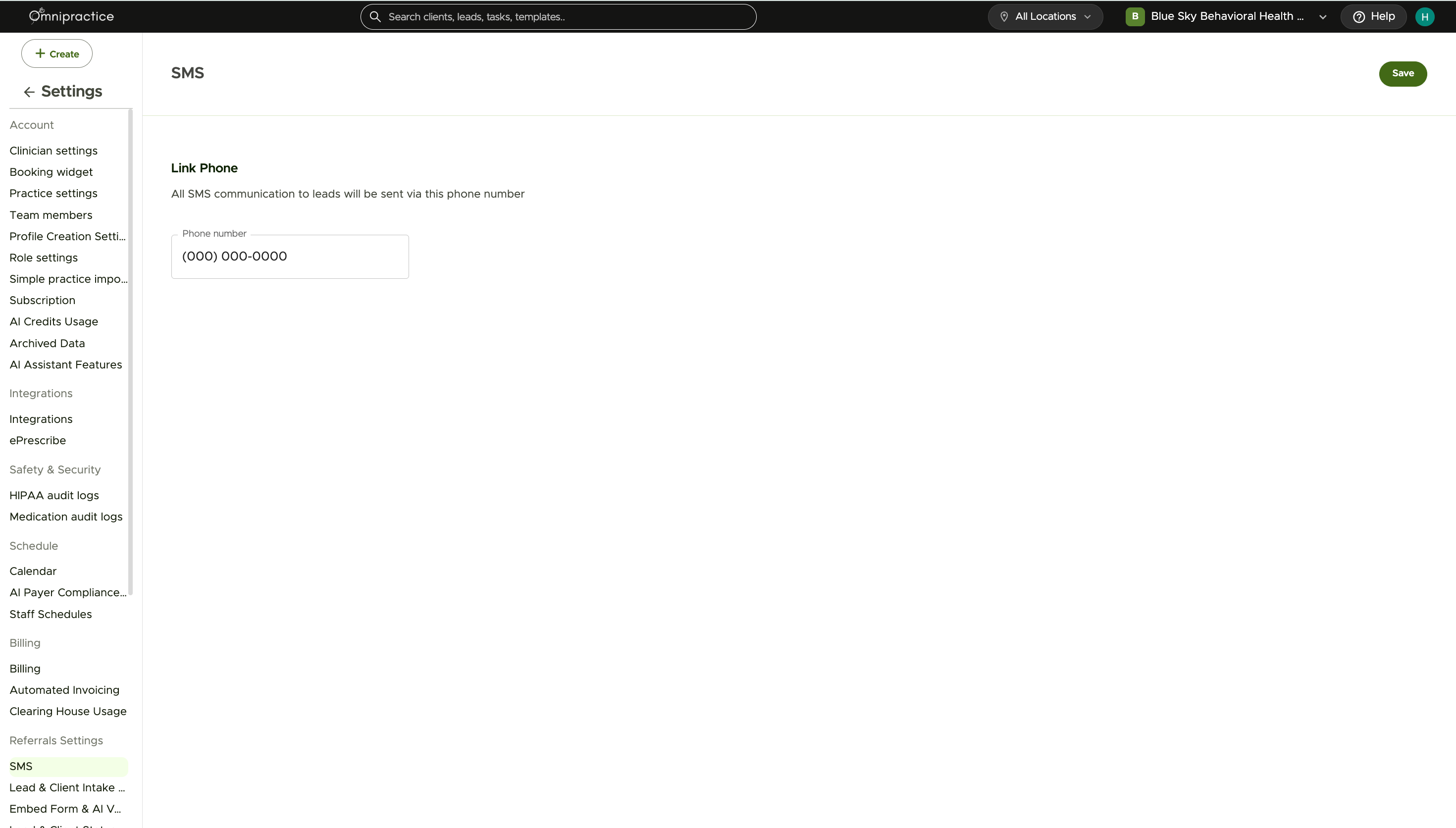Click the search magnifier icon
The image size is (1456, 828).
click(375, 16)
